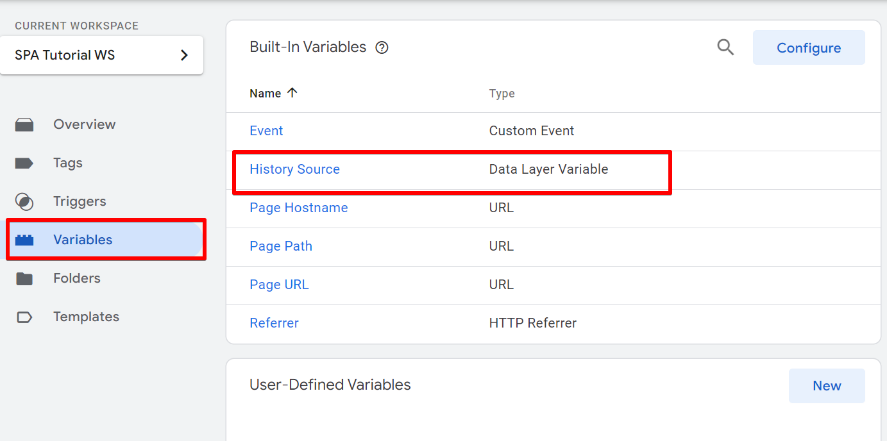Open the History Source variable
Image resolution: width=887 pixels, height=441 pixels.
[294, 170]
